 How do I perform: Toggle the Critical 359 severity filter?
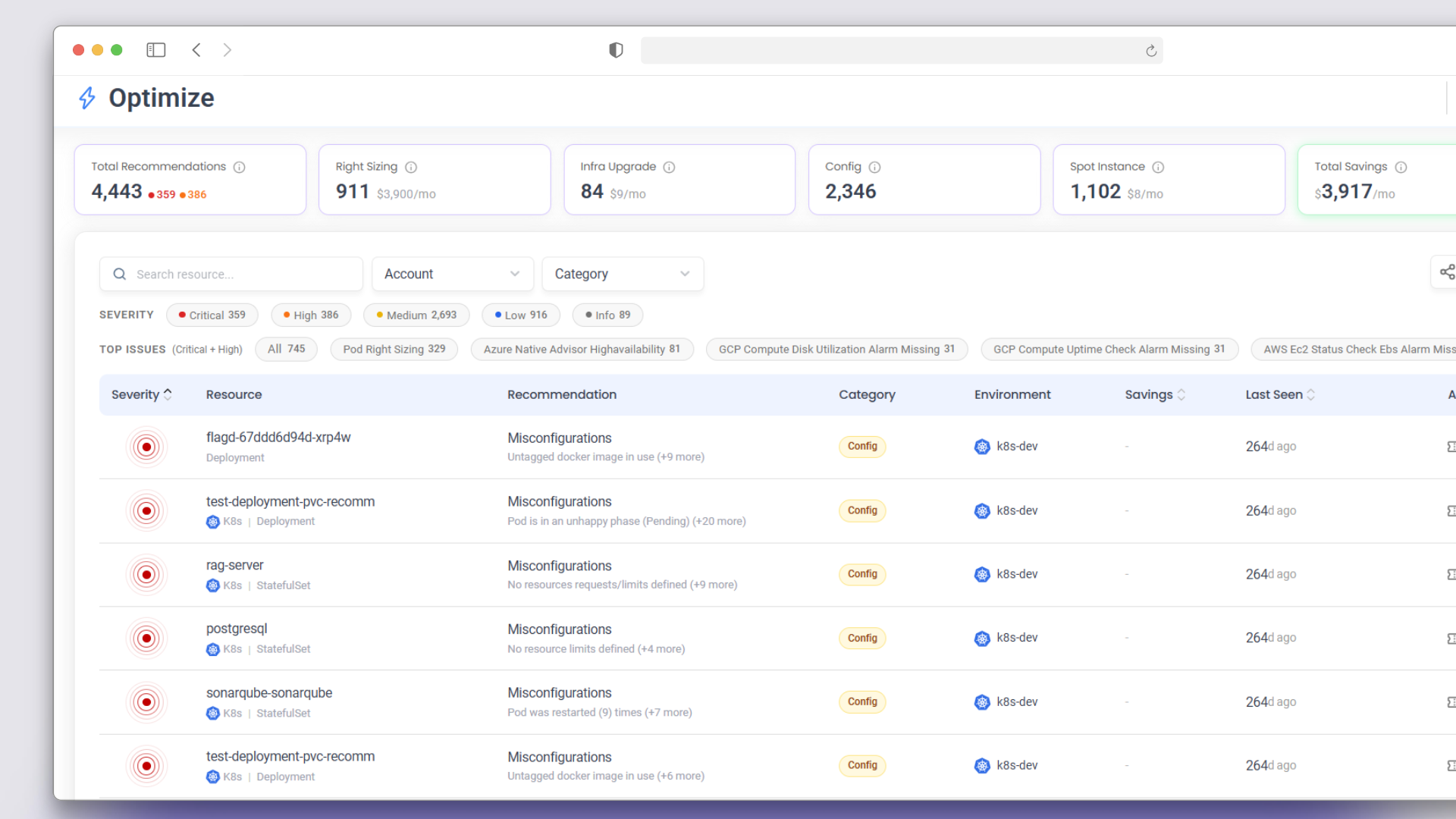pyautogui.click(x=212, y=315)
